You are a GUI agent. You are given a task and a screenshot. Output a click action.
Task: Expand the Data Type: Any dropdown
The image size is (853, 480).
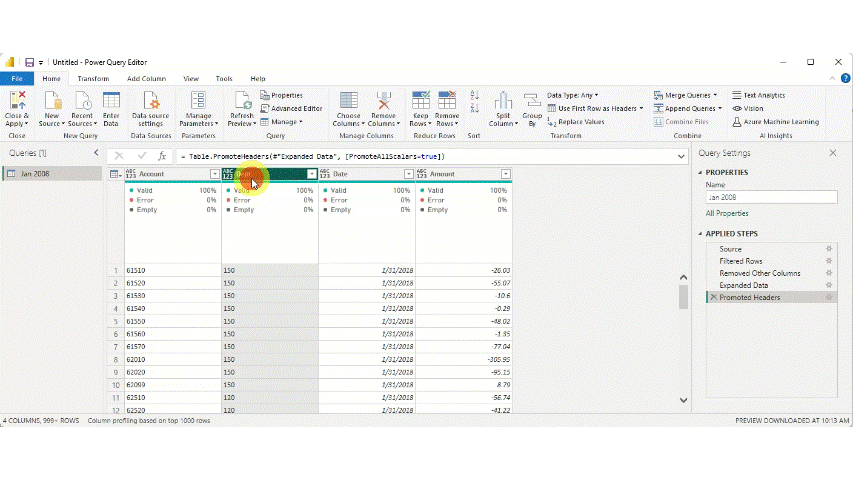point(573,95)
